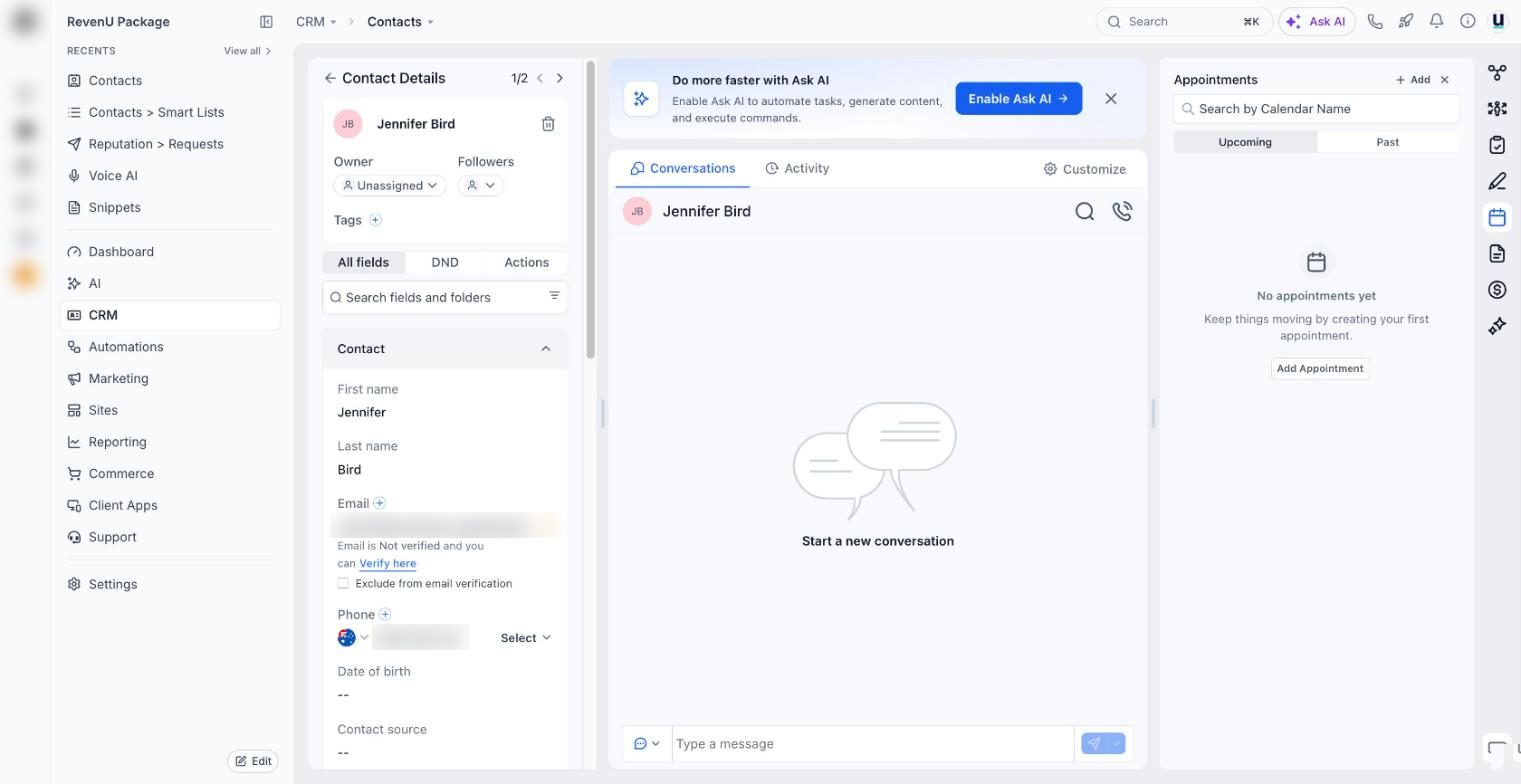This screenshot has height=784, width=1521.
Task: Open phone type Select dropdown
Action: [x=526, y=638]
